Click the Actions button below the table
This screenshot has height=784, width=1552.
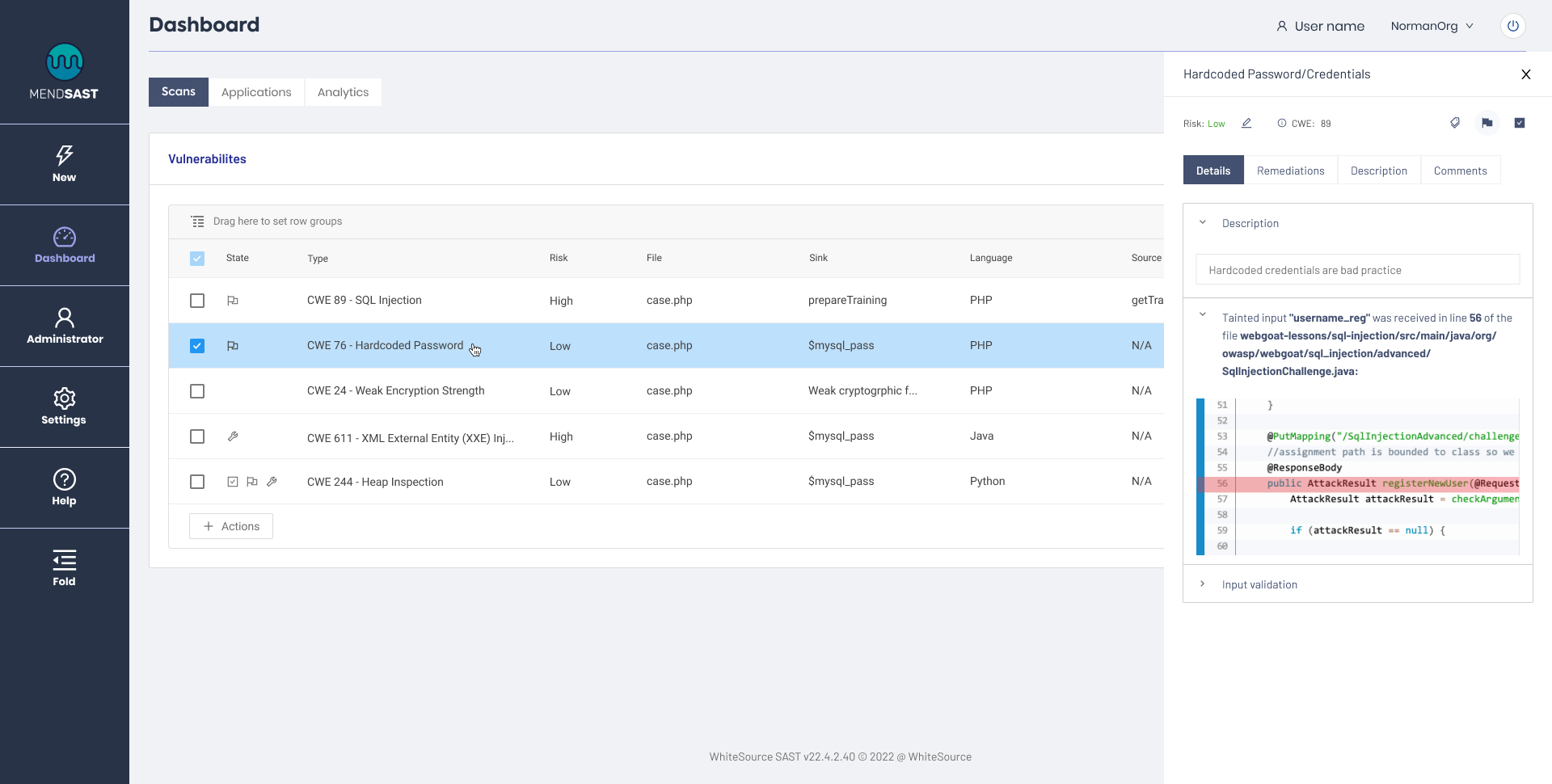230,525
